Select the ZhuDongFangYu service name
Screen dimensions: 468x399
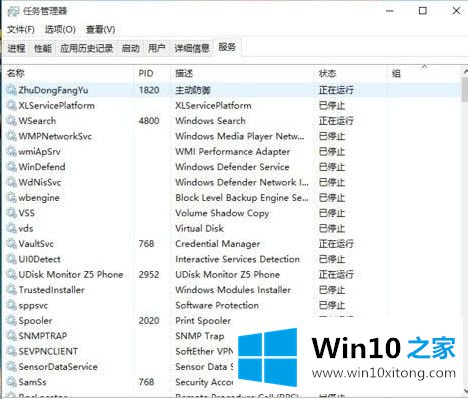53,90
